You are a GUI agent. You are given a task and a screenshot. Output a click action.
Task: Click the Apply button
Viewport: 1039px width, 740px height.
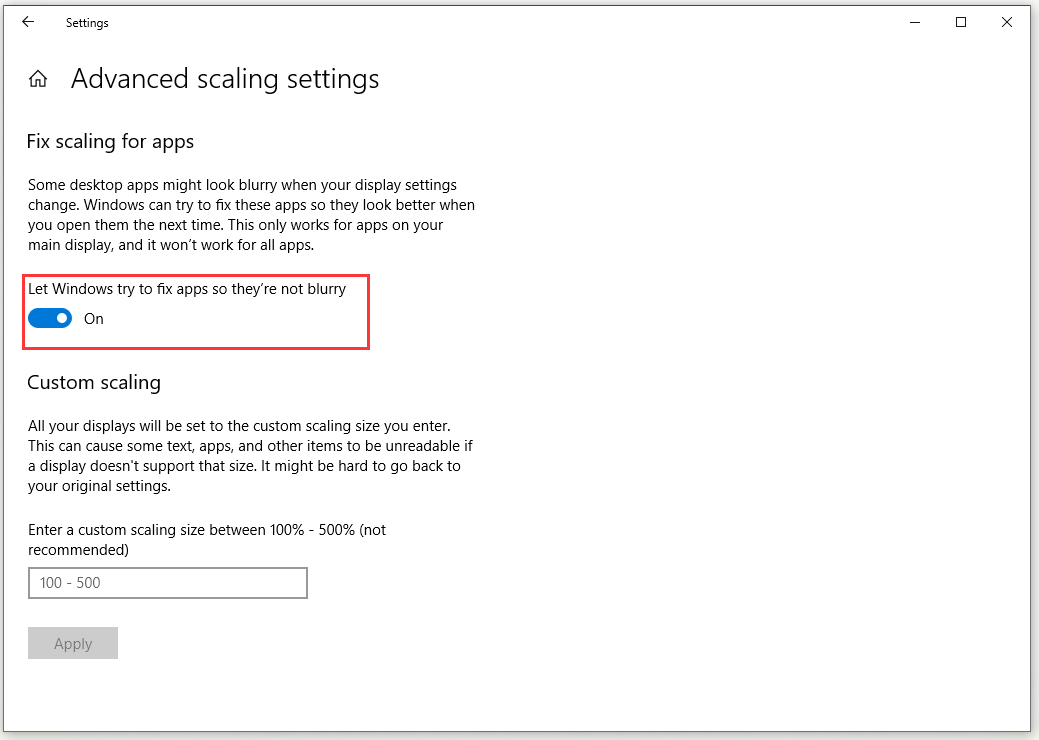tap(72, 643)
